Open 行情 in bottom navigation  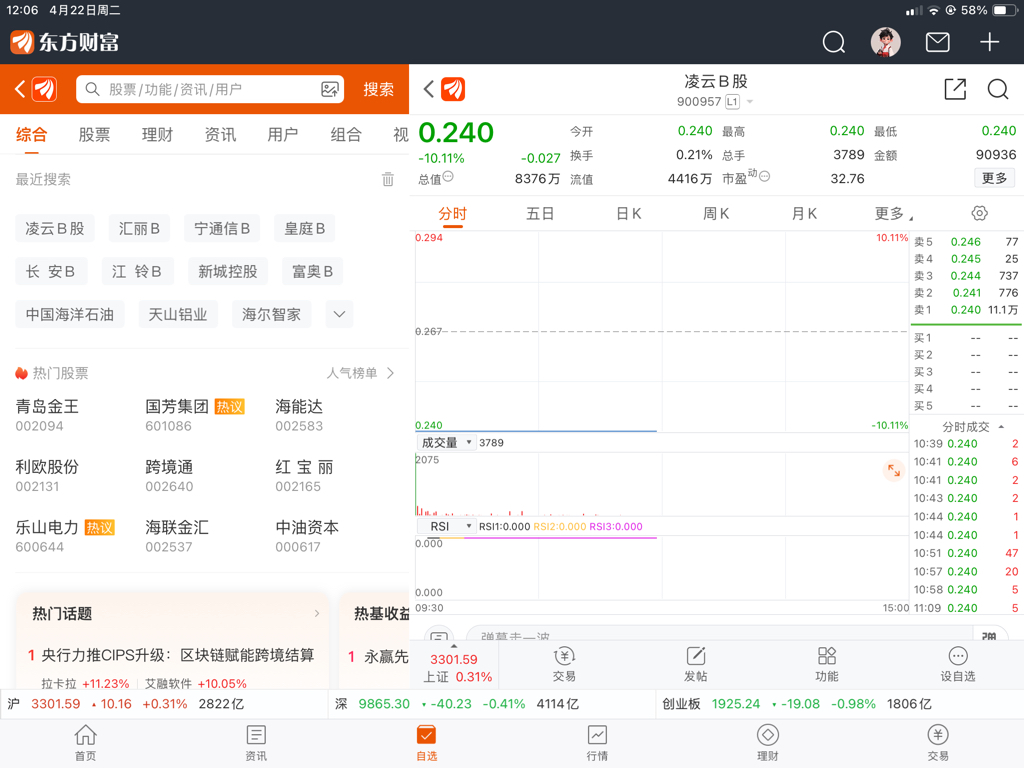coord(597,743)
